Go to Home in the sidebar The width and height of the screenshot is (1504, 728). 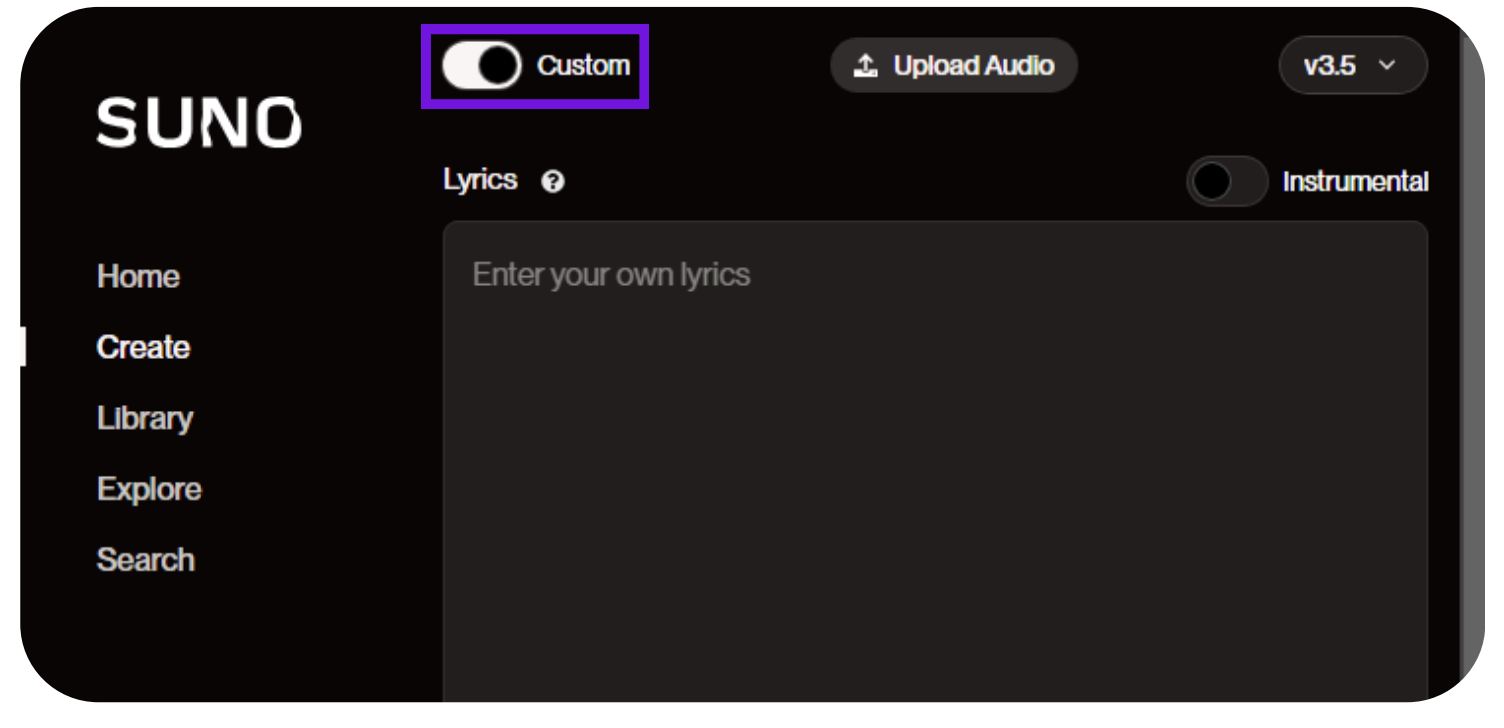click(x=138, y=276)
